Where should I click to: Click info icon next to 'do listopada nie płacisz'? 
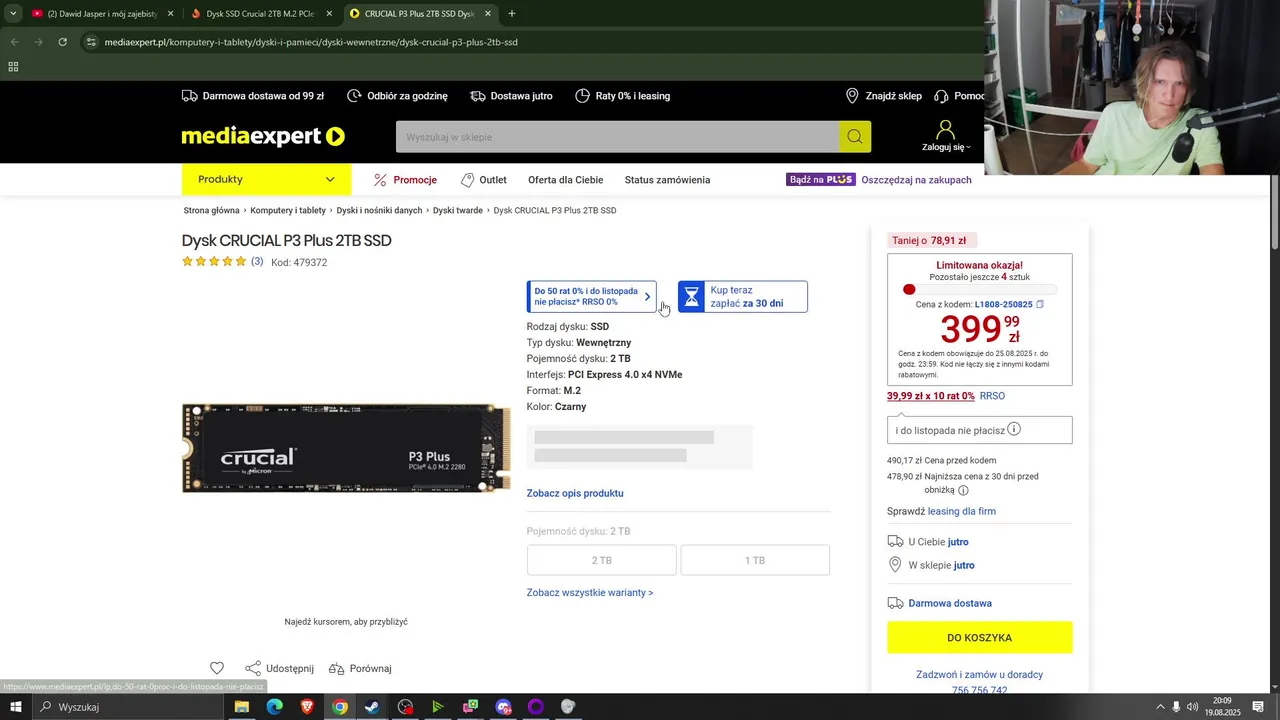coord(1014,429)
